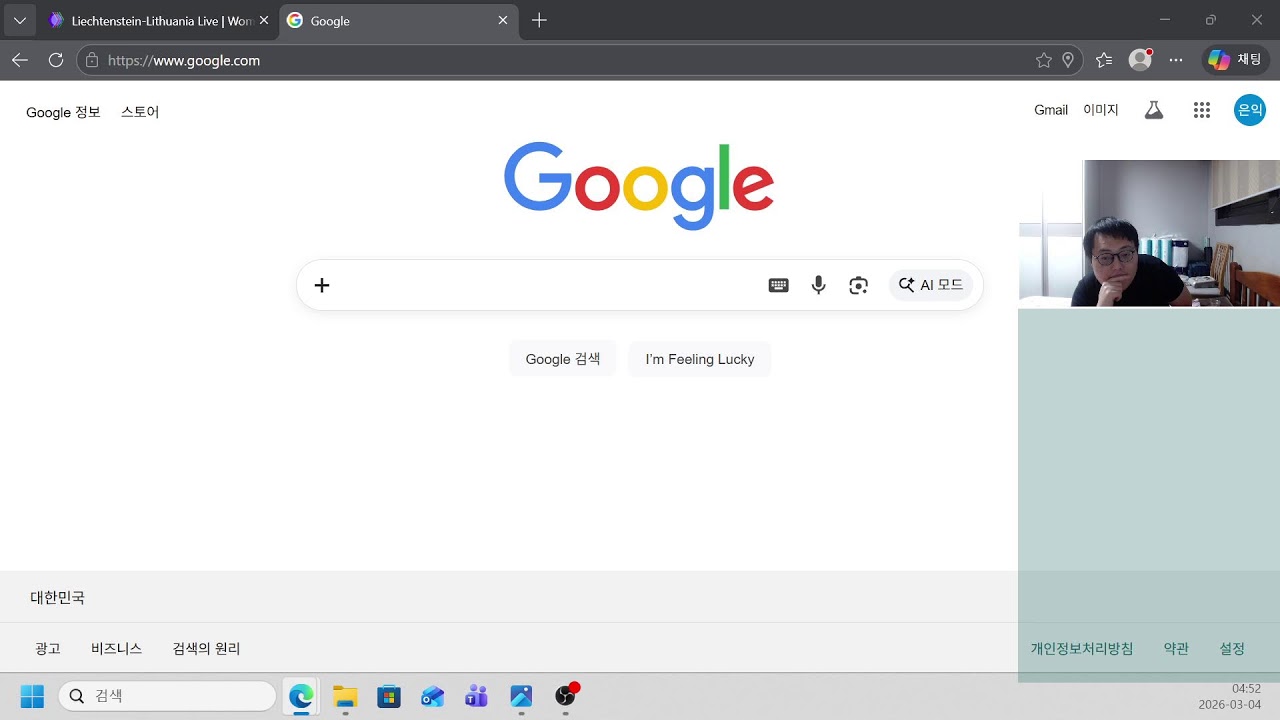The image size is (1280, 720).
Task: Add this page to favorites with star
Action: coord(1044,60)
